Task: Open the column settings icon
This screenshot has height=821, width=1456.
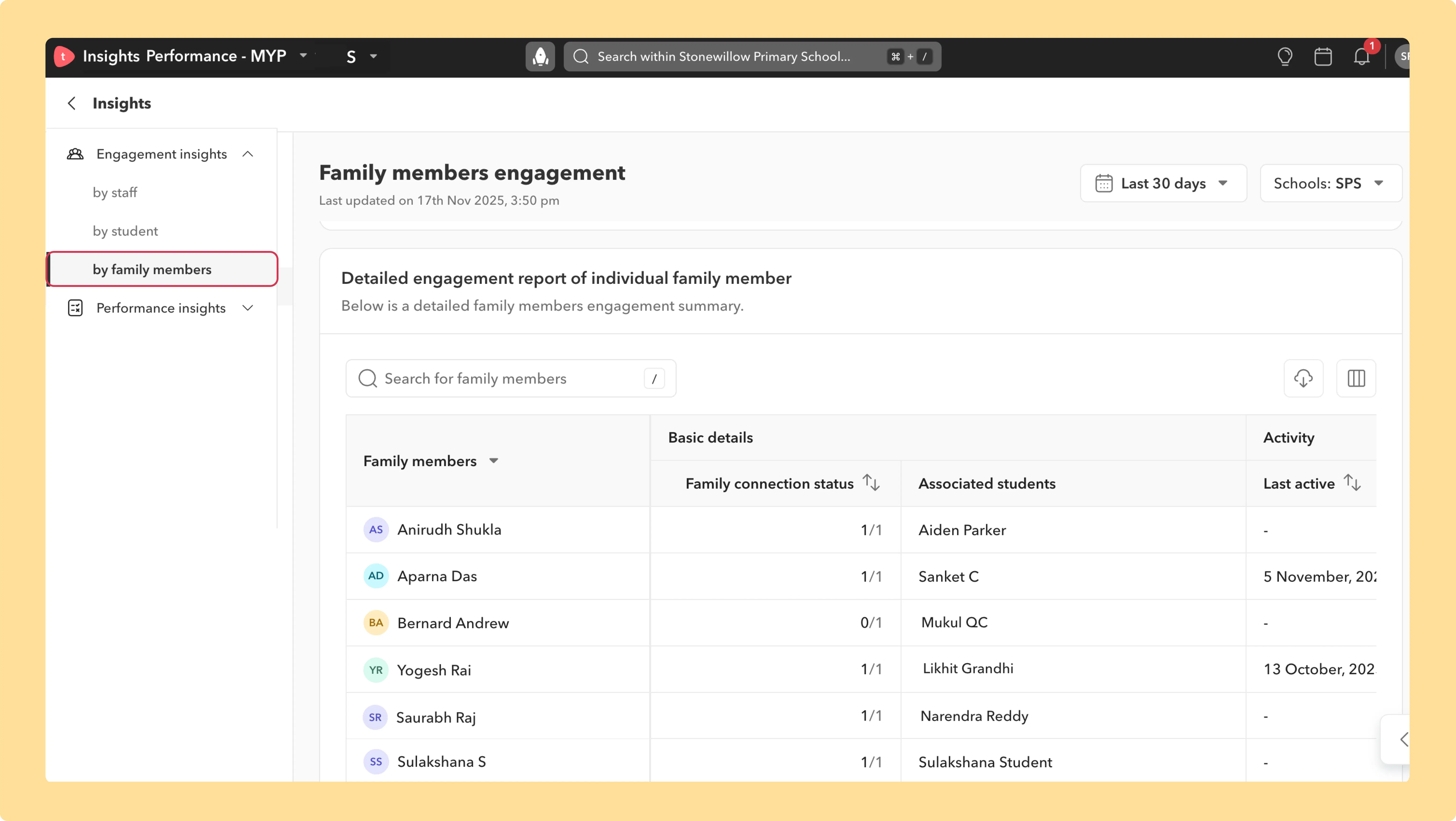Action: [1356, 378]
